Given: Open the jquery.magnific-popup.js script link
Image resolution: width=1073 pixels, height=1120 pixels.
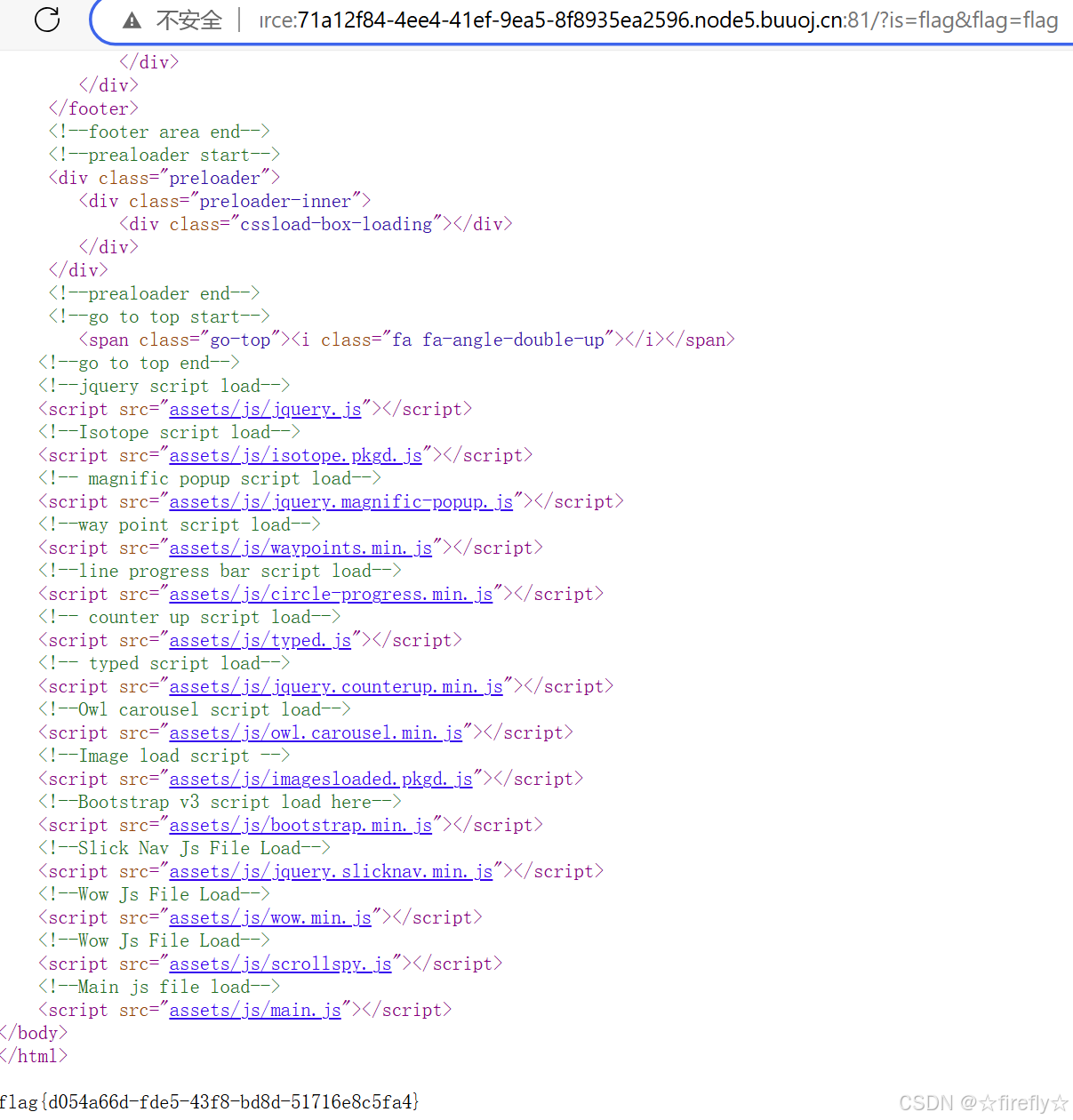Looking at the screenshot, I should click(x=340, y=501).
